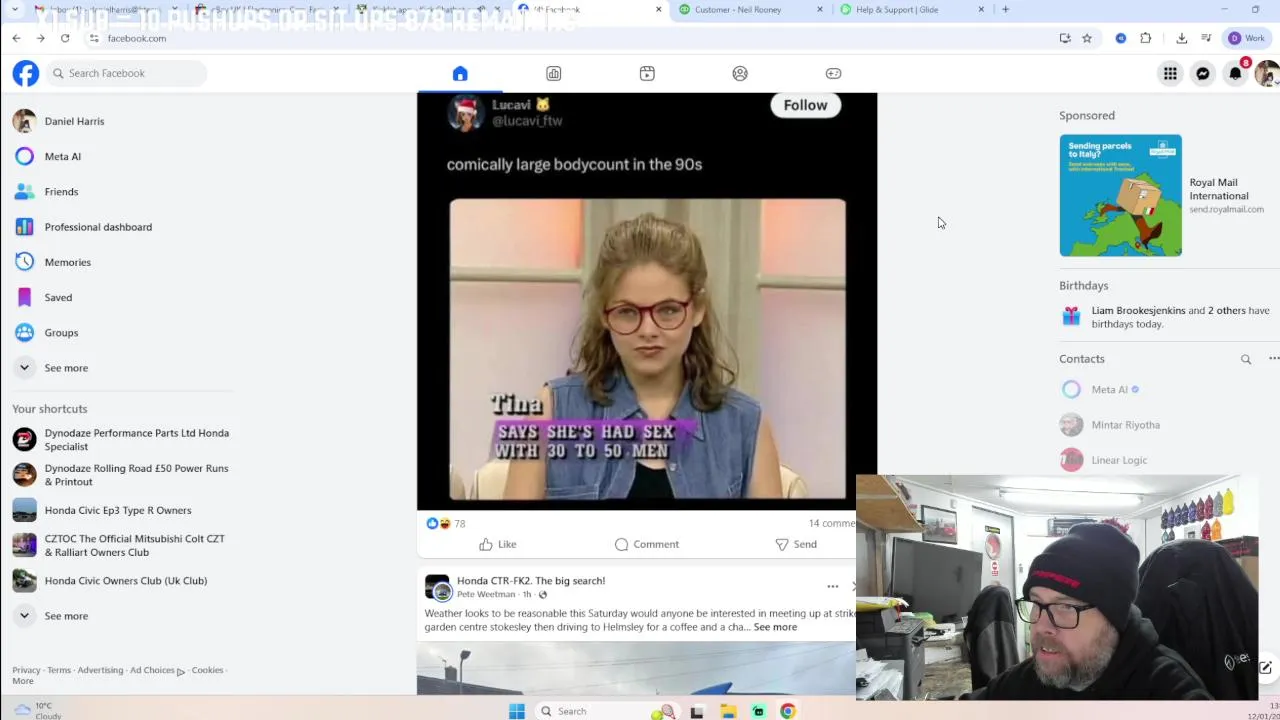Open the 14 comments link
Viewport: 1280px width, 720px height.
pyautogui.click(x=832, y=523)
